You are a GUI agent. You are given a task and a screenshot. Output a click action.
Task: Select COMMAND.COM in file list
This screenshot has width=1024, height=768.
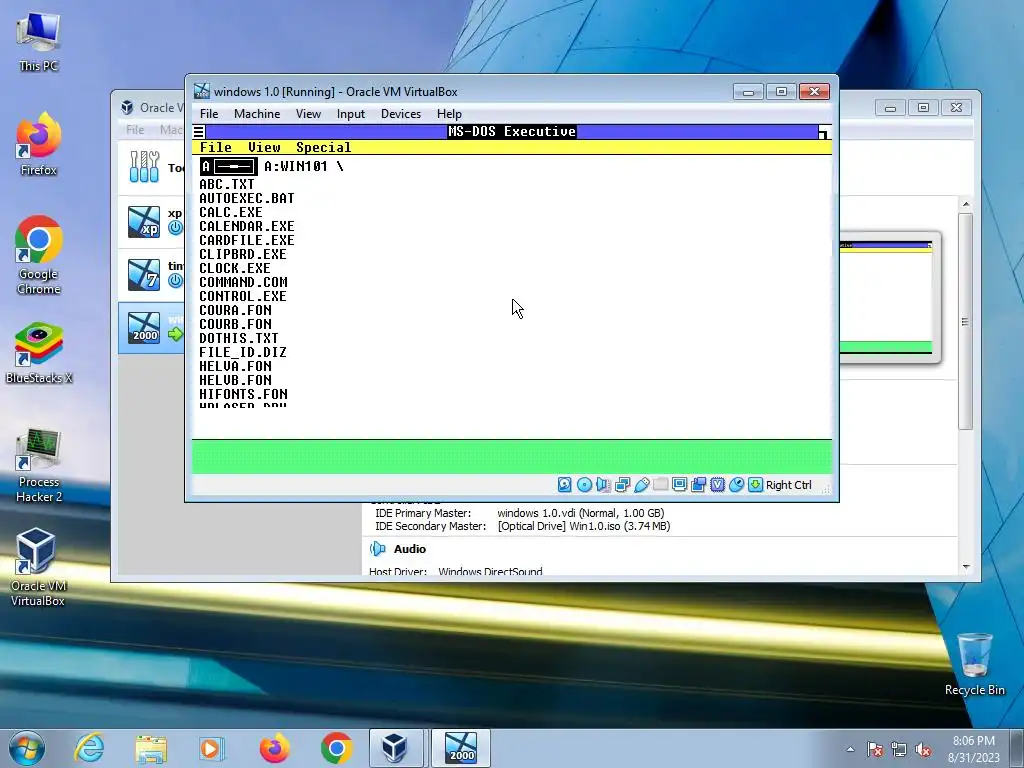click(243, 283)
